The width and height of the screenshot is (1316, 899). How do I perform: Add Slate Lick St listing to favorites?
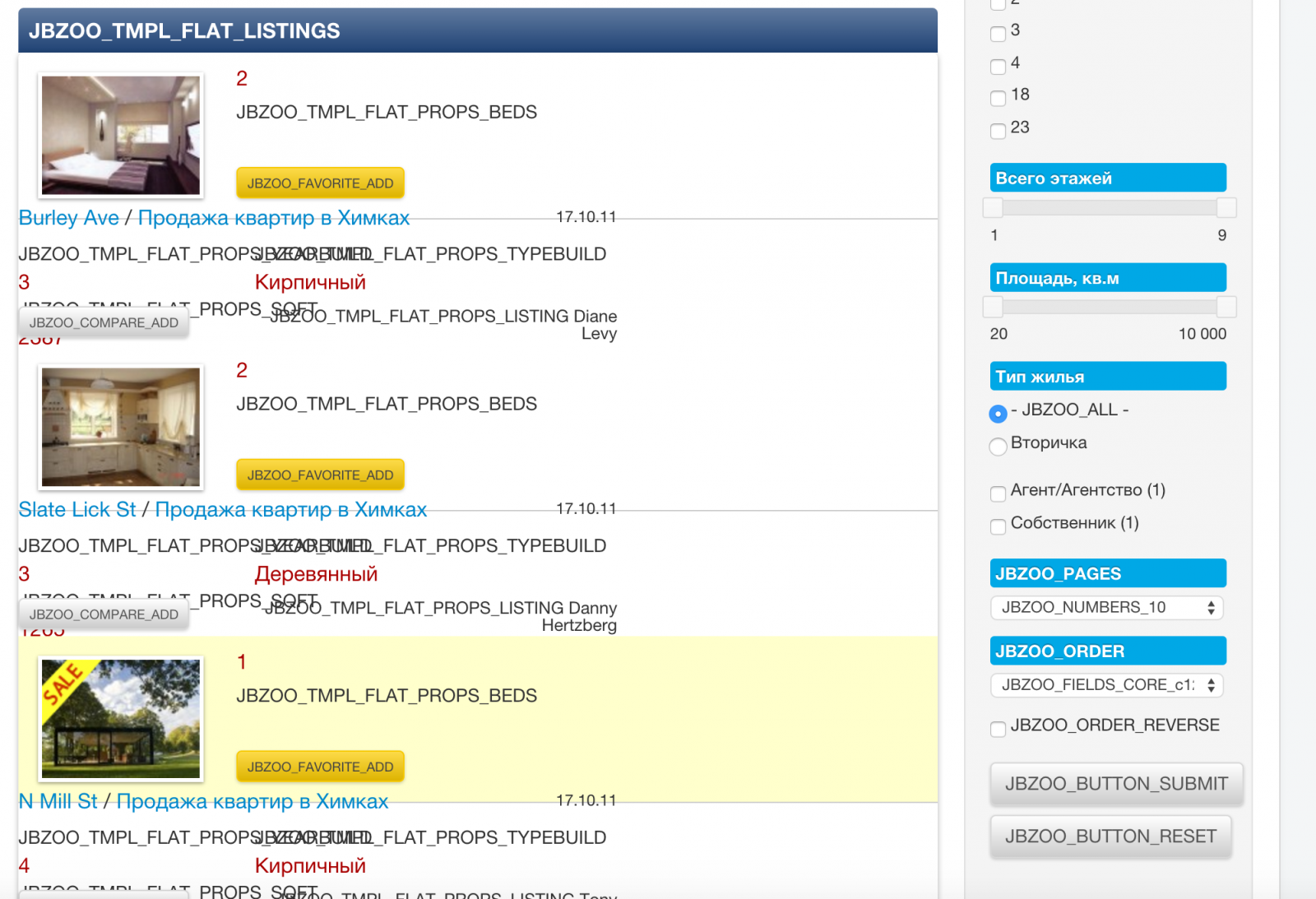(x=320, y=475)
